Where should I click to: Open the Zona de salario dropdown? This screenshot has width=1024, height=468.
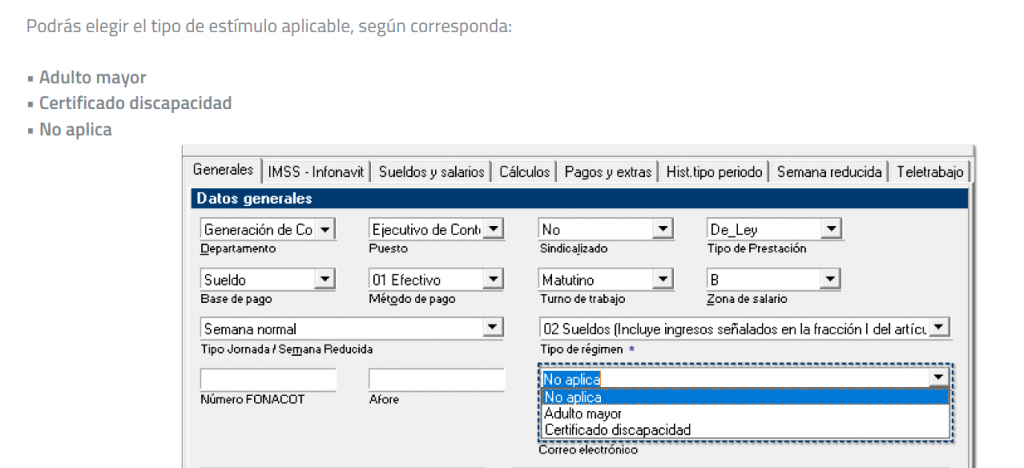(x=831, y=280)
